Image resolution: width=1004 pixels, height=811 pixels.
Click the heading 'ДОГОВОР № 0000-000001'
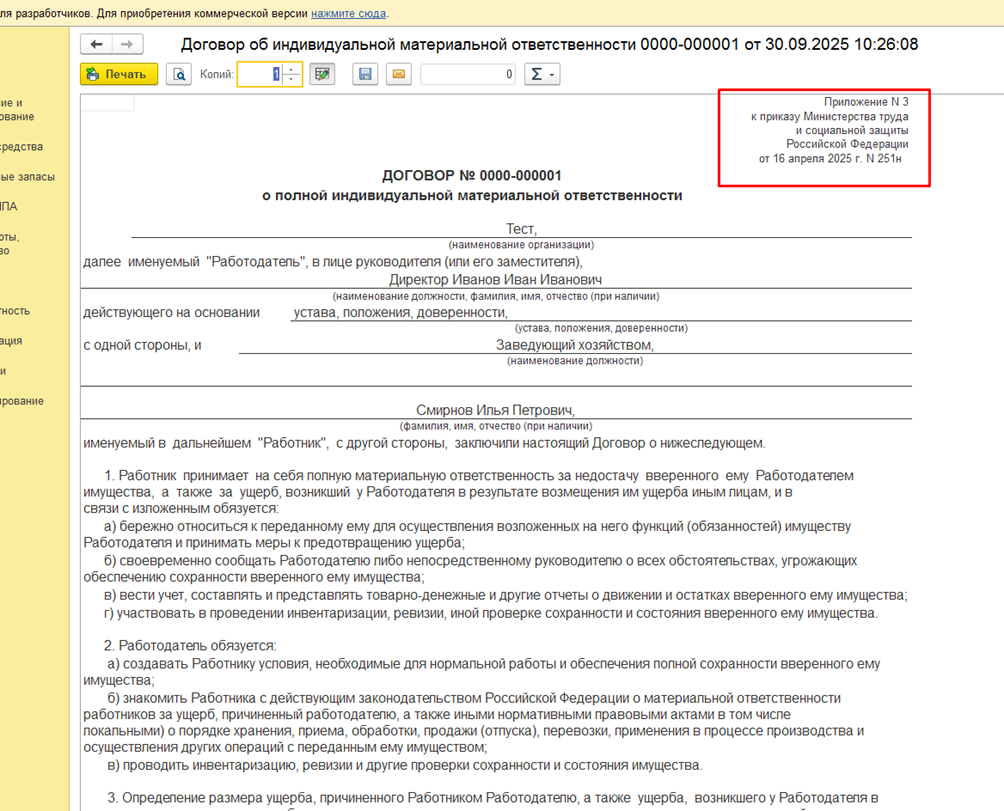[x=472, y=175]
